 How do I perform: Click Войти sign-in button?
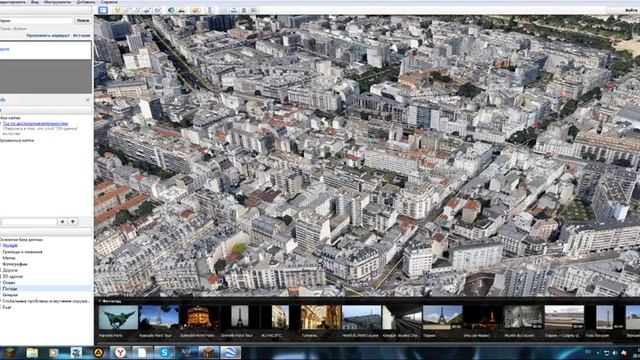[631, 10]
